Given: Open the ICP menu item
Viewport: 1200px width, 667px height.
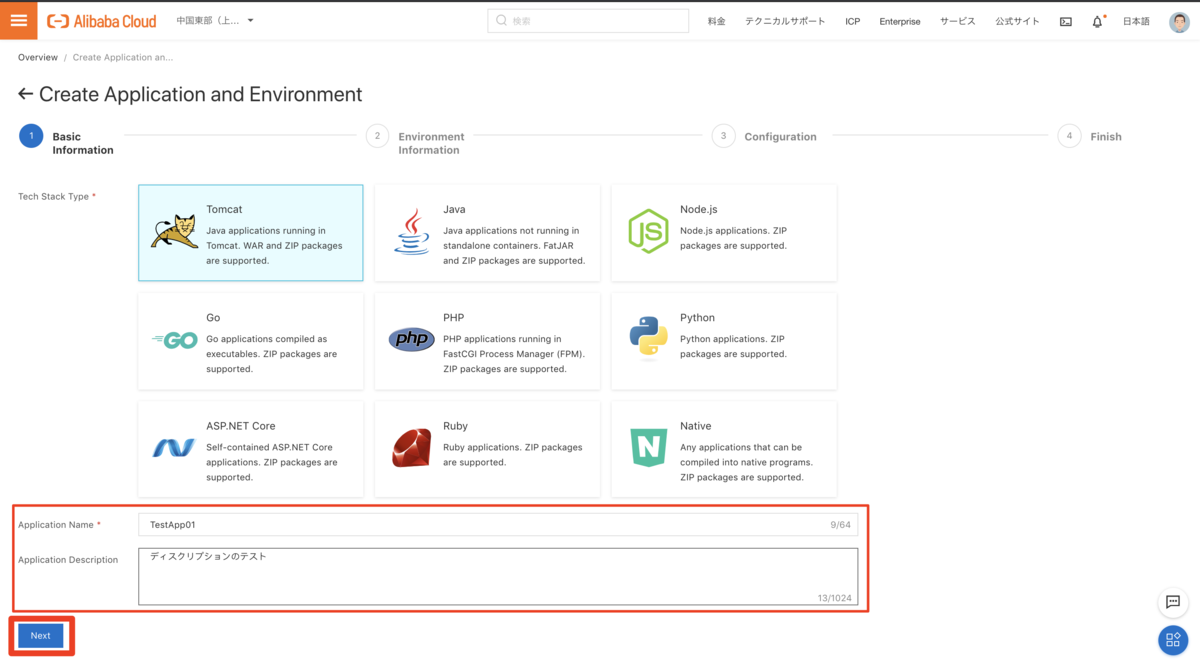Looking at the screenshot, I should 852,21.
